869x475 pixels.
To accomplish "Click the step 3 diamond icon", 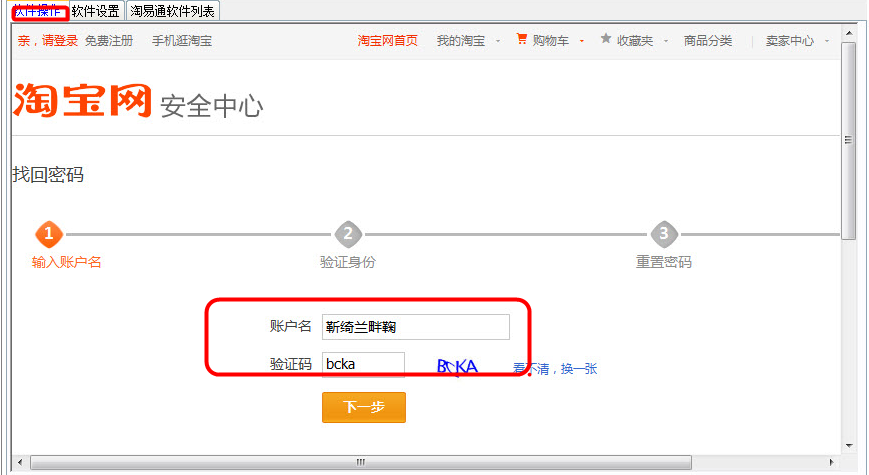I will (664, 234).
